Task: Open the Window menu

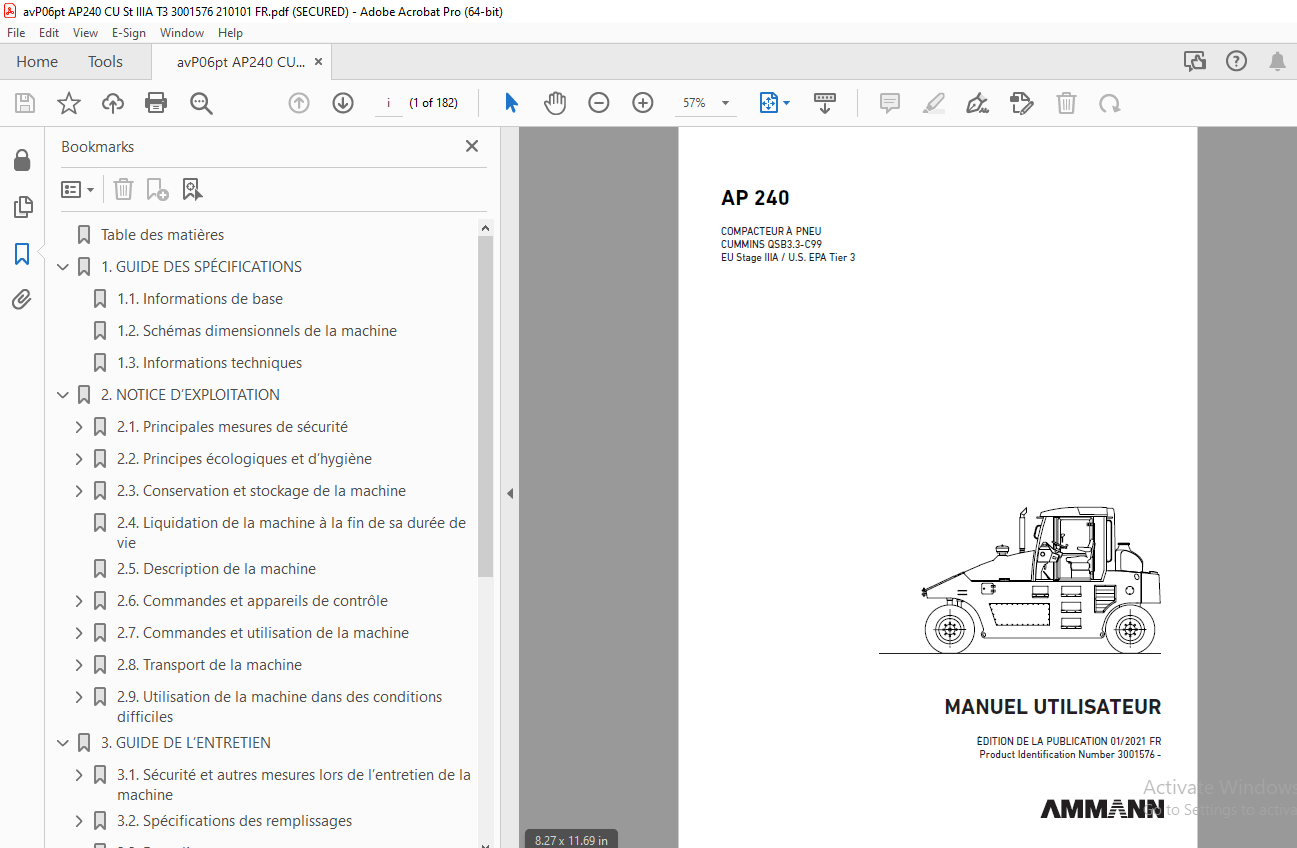Action: pos(182,33)
